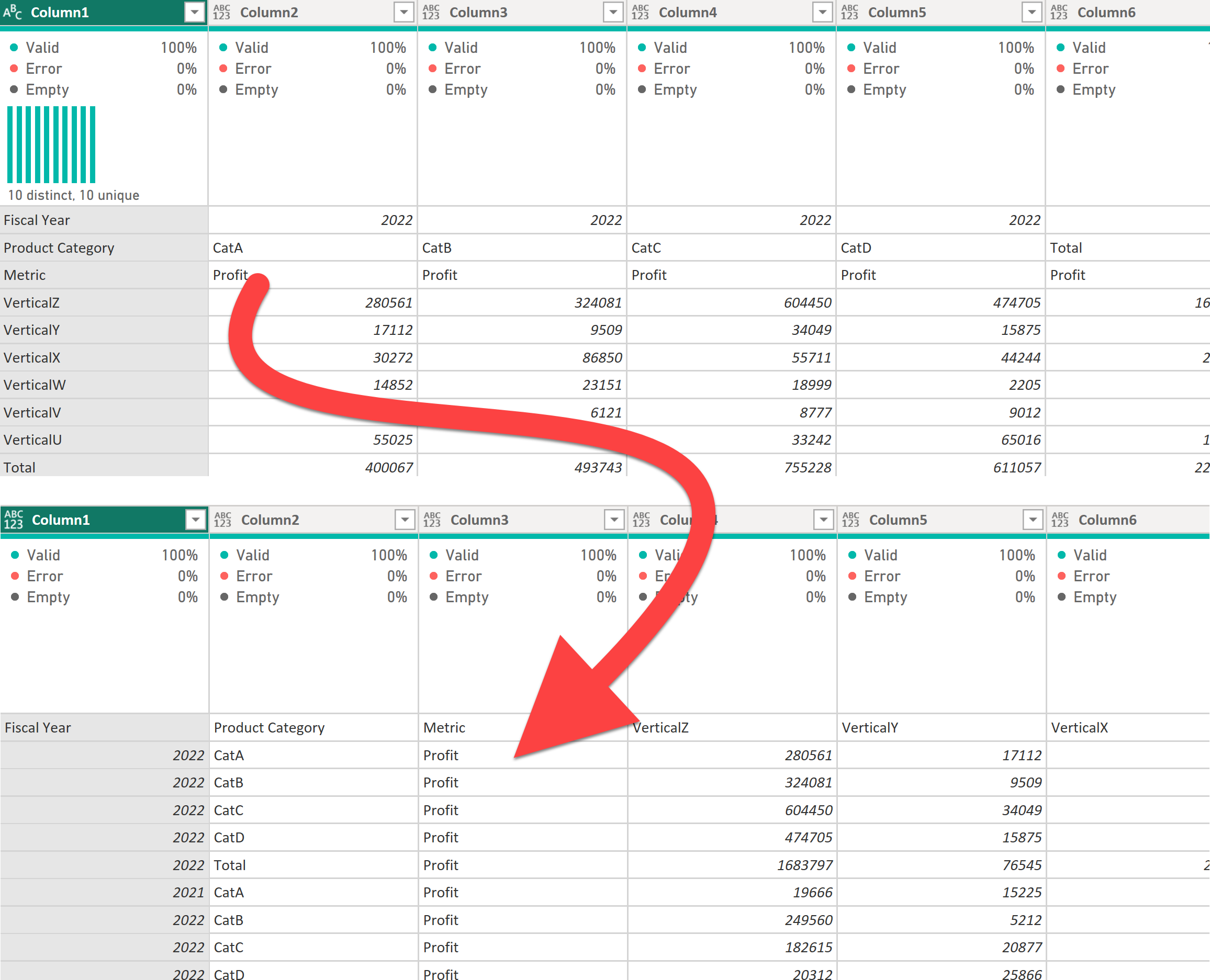Click the ABC text type icon of top Column1
The height and width of the screenshot is (980, 1210).
point(13,12)
